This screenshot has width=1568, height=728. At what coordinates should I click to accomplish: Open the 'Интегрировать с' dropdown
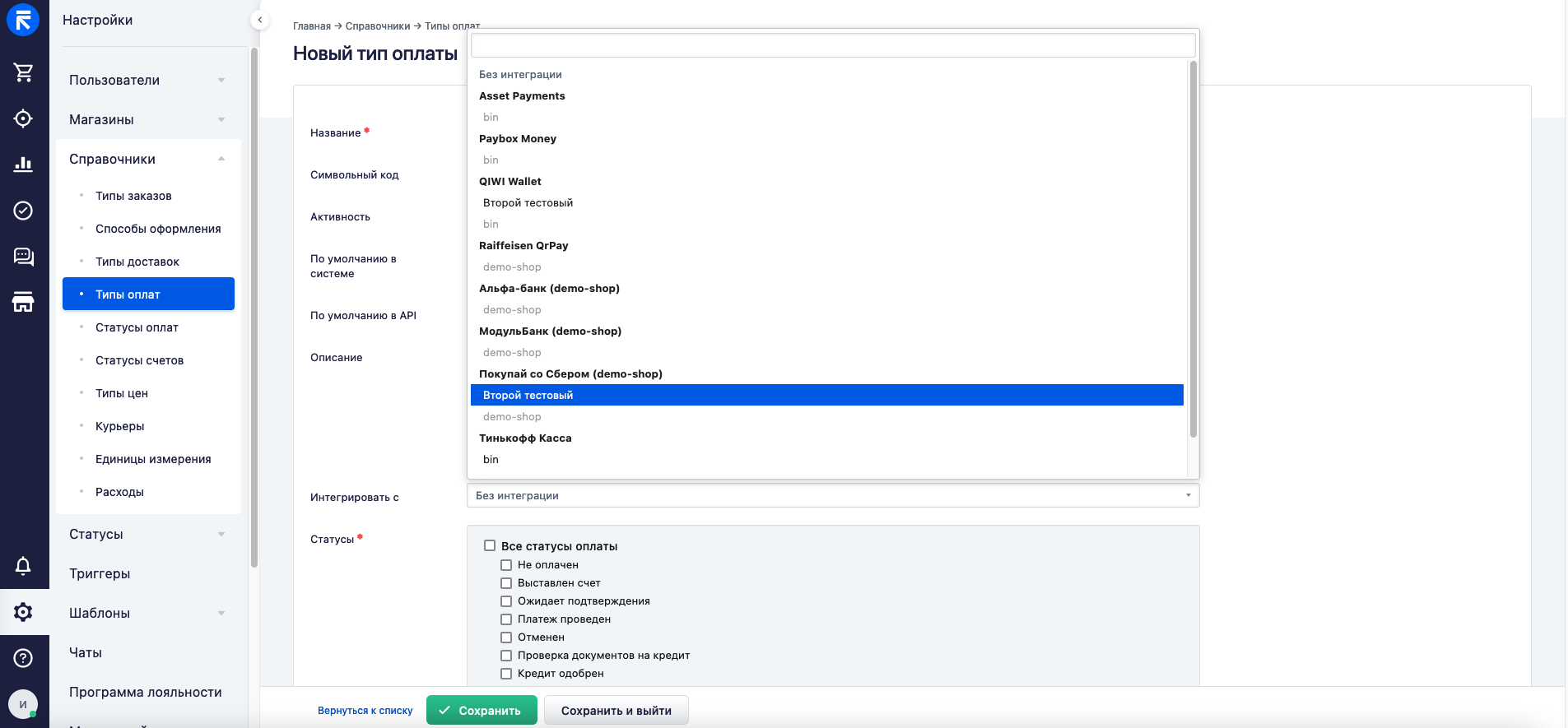(x=833, y=495)
